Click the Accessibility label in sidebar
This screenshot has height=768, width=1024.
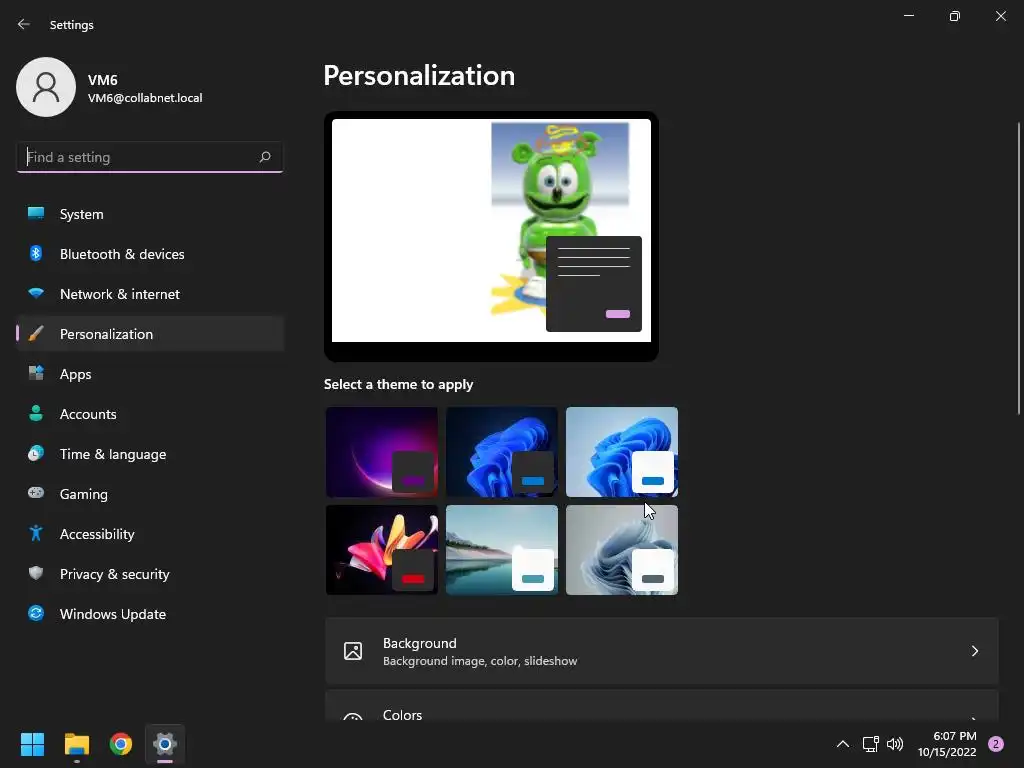97,534
